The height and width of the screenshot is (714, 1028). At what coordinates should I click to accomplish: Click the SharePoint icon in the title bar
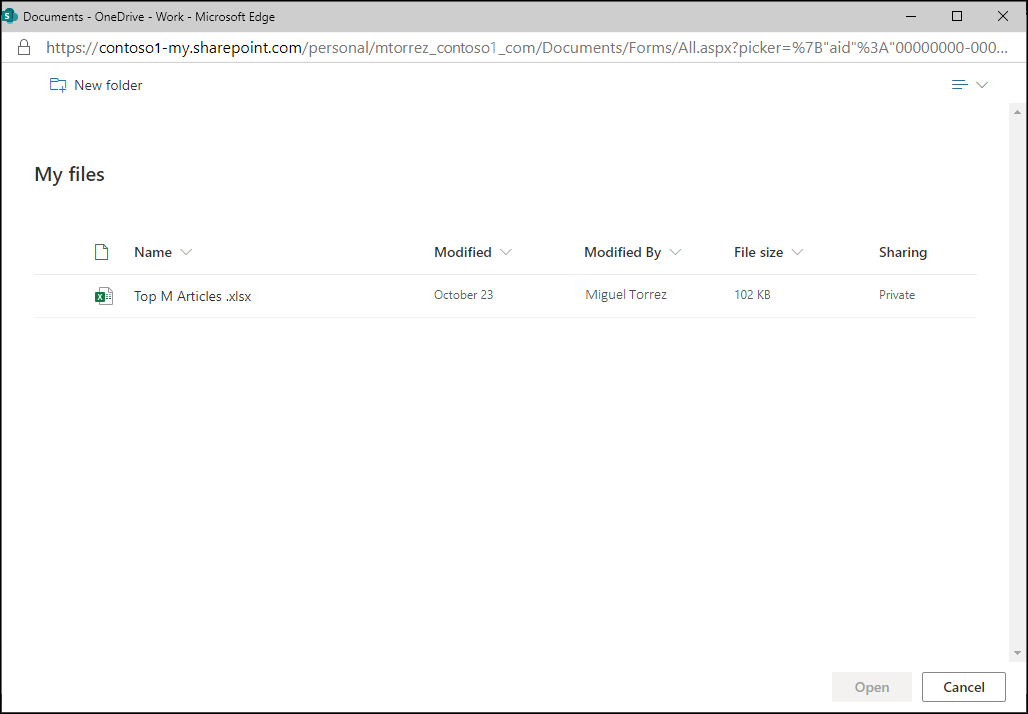pos(12,16)
